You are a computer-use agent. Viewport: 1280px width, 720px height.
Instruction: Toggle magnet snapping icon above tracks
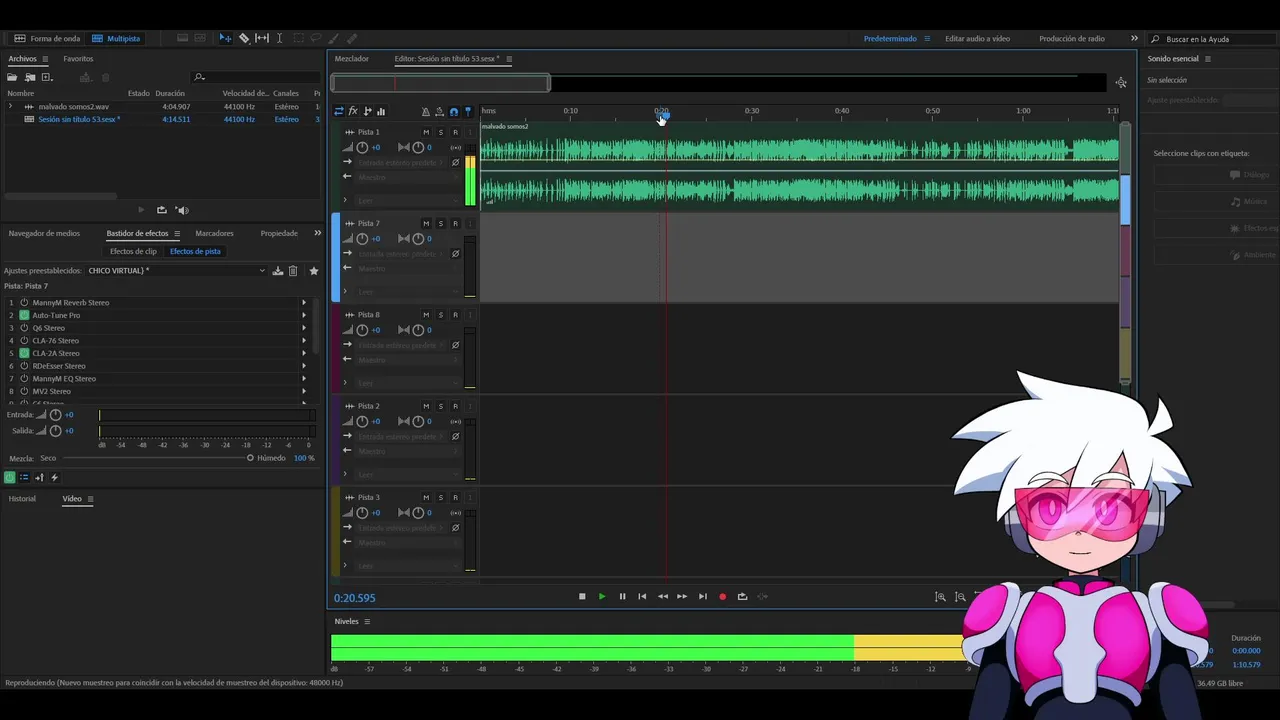[x=453, y=112]
